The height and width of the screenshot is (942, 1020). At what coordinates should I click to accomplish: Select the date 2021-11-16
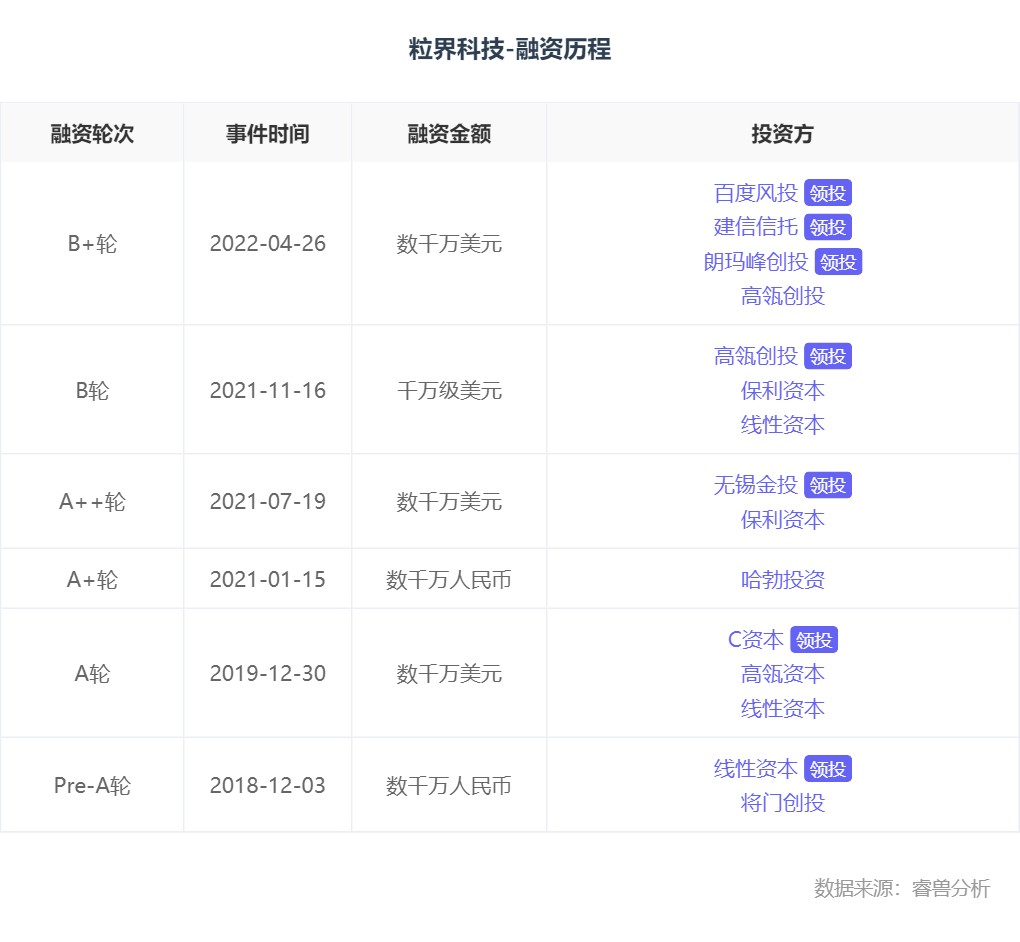267,391
